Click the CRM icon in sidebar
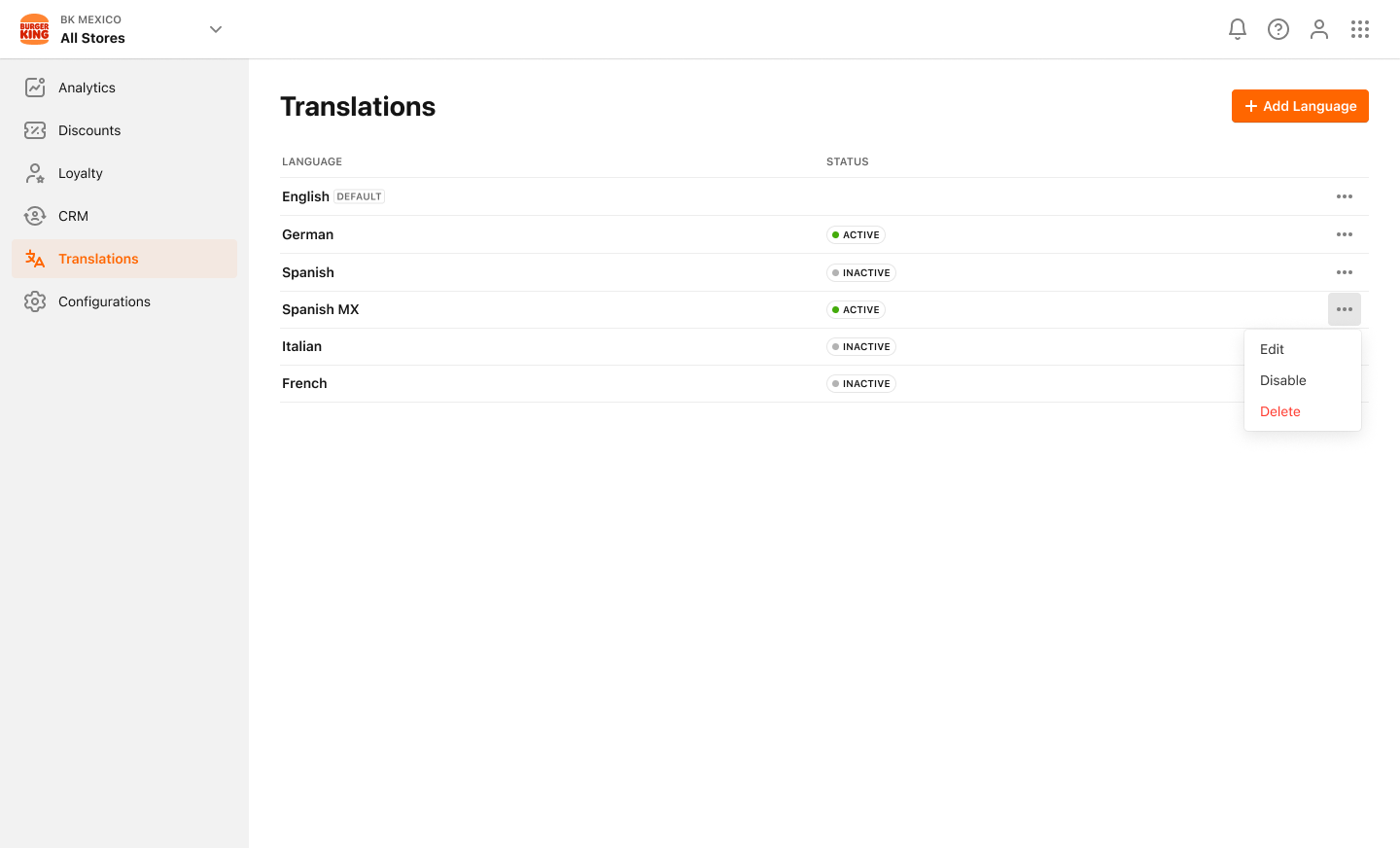The image size is (1400, 848). coord(35,216)
